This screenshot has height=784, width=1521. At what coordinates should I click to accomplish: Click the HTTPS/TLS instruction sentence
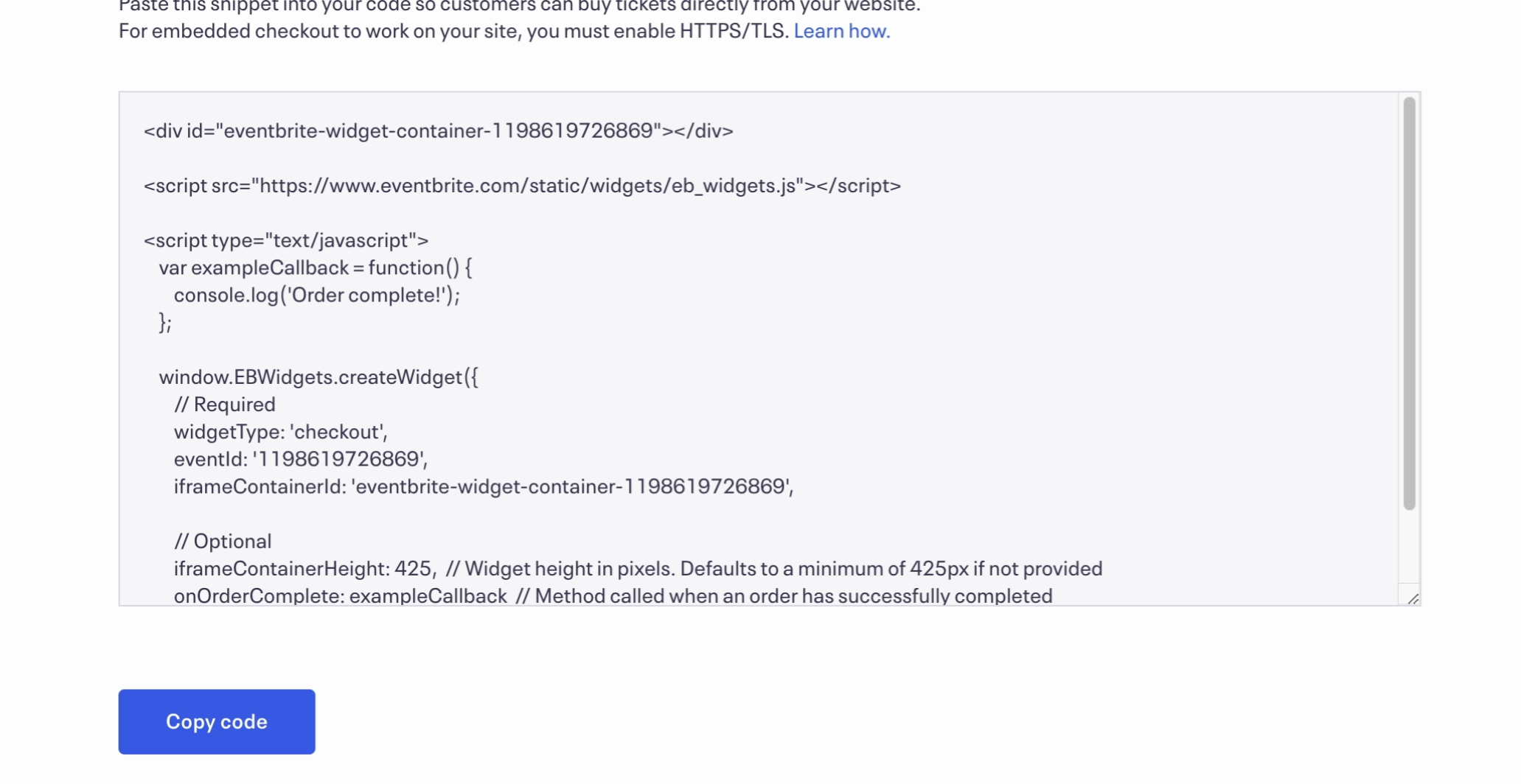[453, 31]
